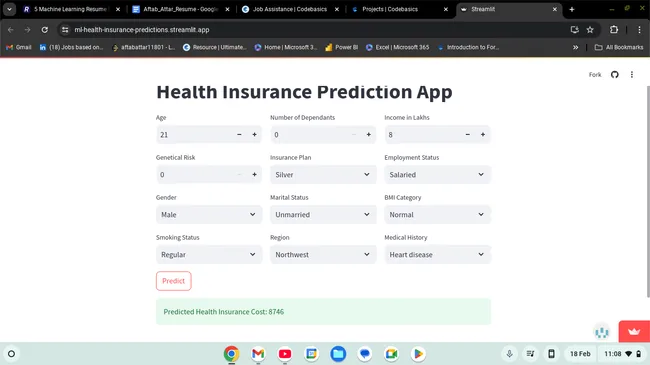
Task: Open the LinkedIn Jobs bookmark
Action: (x=71, y=47)
